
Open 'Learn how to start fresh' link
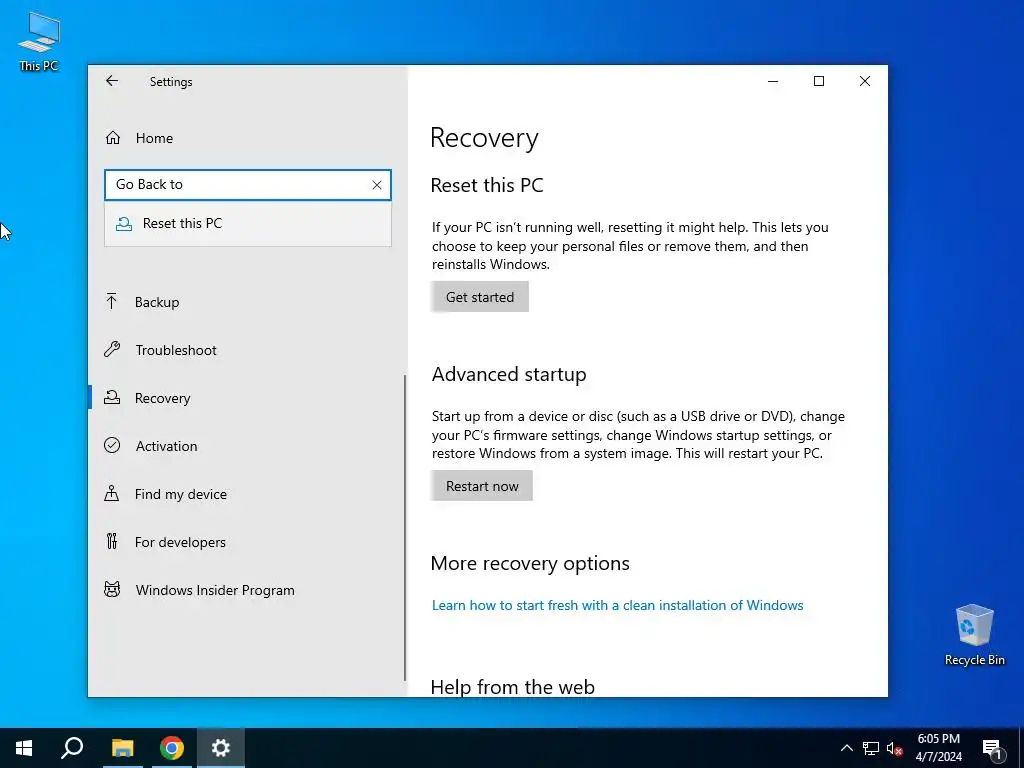617,605
